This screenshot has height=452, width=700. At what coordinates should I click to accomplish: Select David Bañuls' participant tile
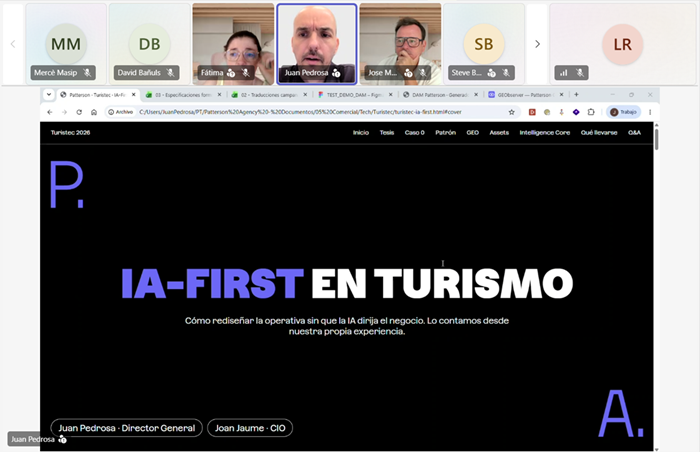coord(150,44)
